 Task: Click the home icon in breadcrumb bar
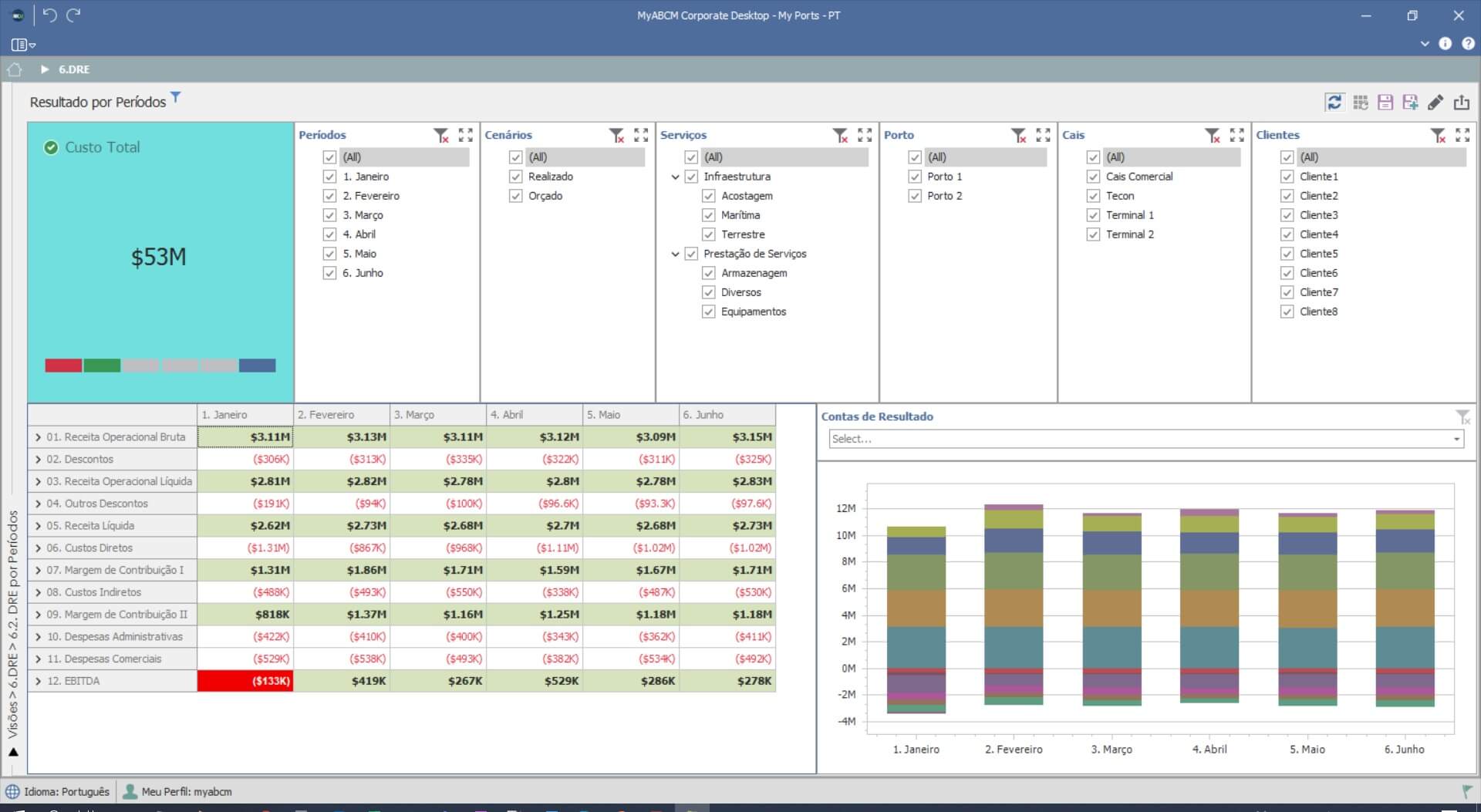pyautogui.click(x=15, y=69)
